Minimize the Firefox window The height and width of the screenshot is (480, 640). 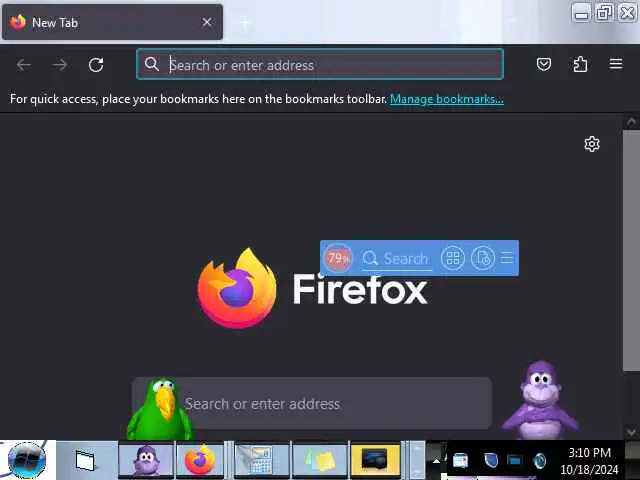(x=581, y=13)
